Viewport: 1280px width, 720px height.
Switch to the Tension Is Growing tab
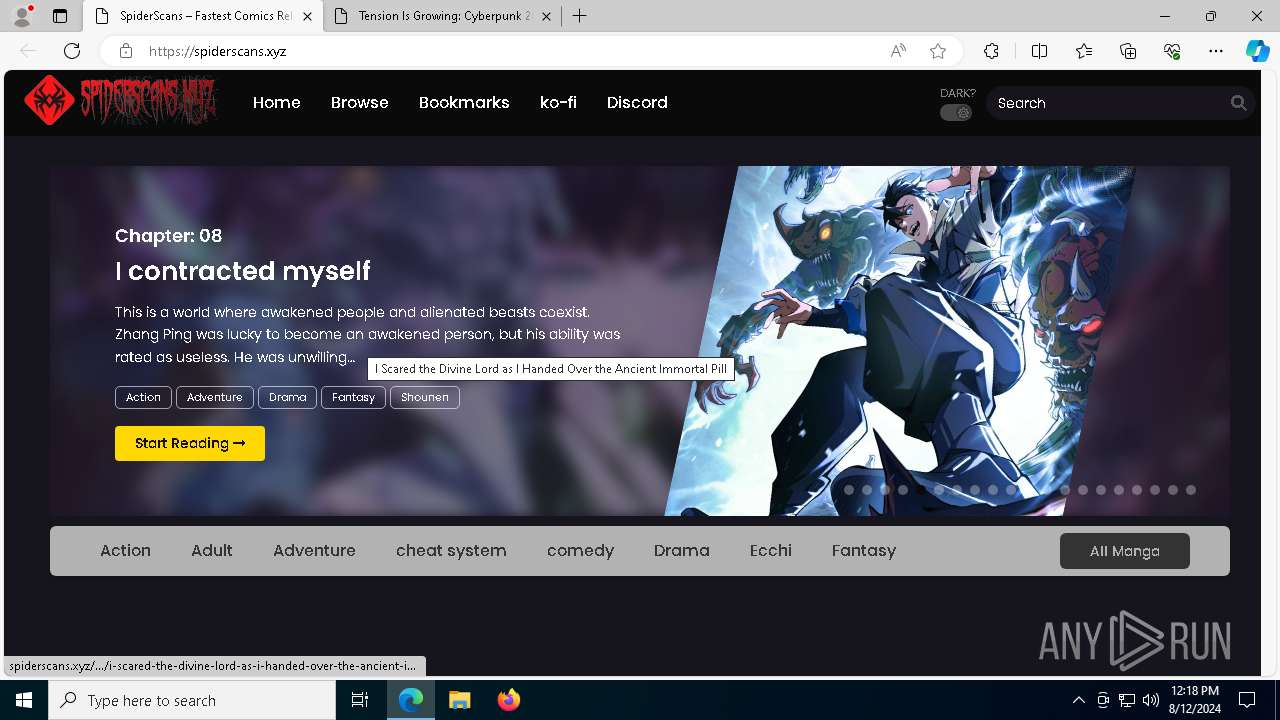coord(443,16)
